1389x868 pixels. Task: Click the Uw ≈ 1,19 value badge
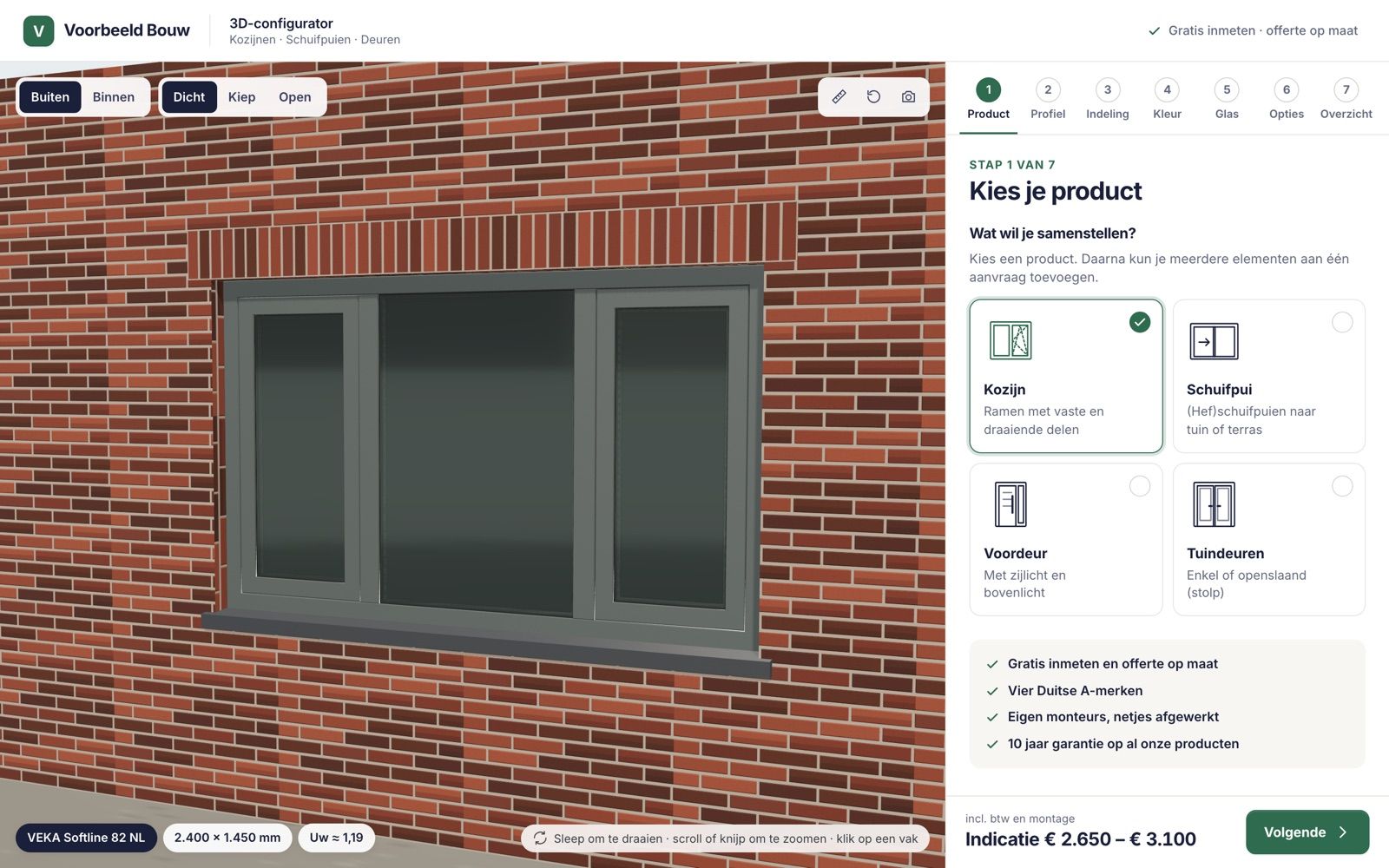337,838
